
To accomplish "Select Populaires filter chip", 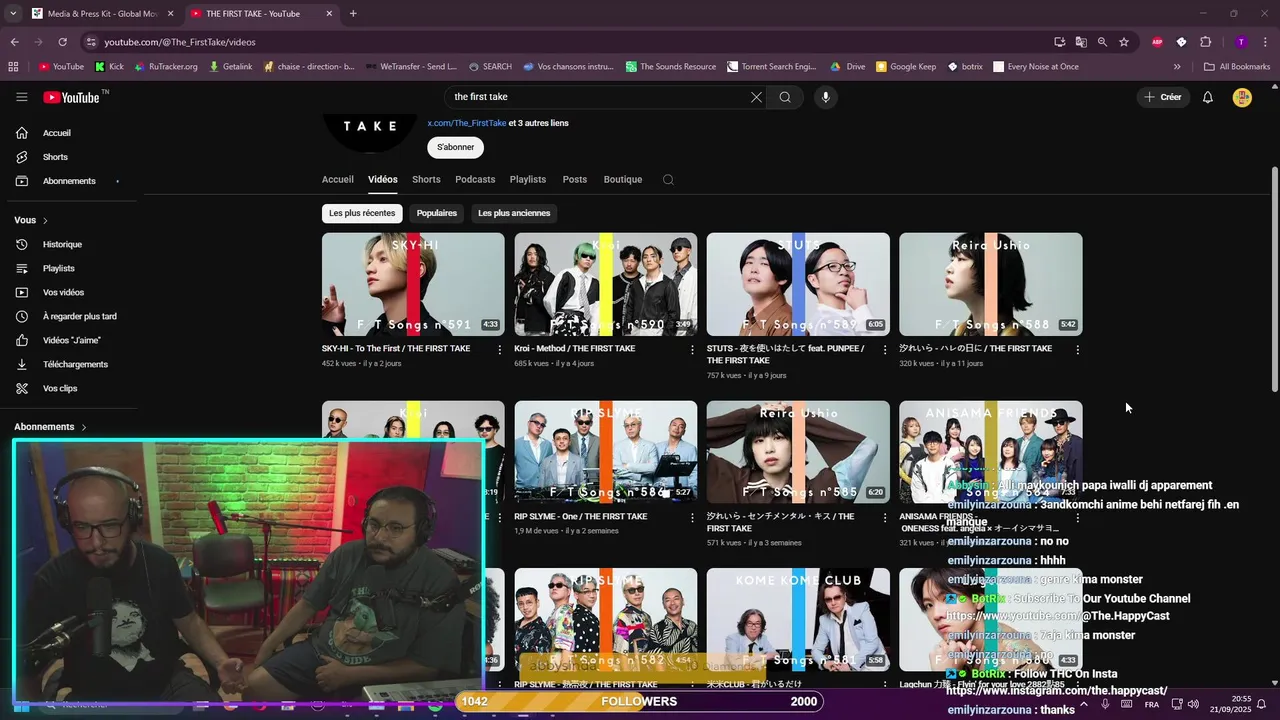I will 437,213.
